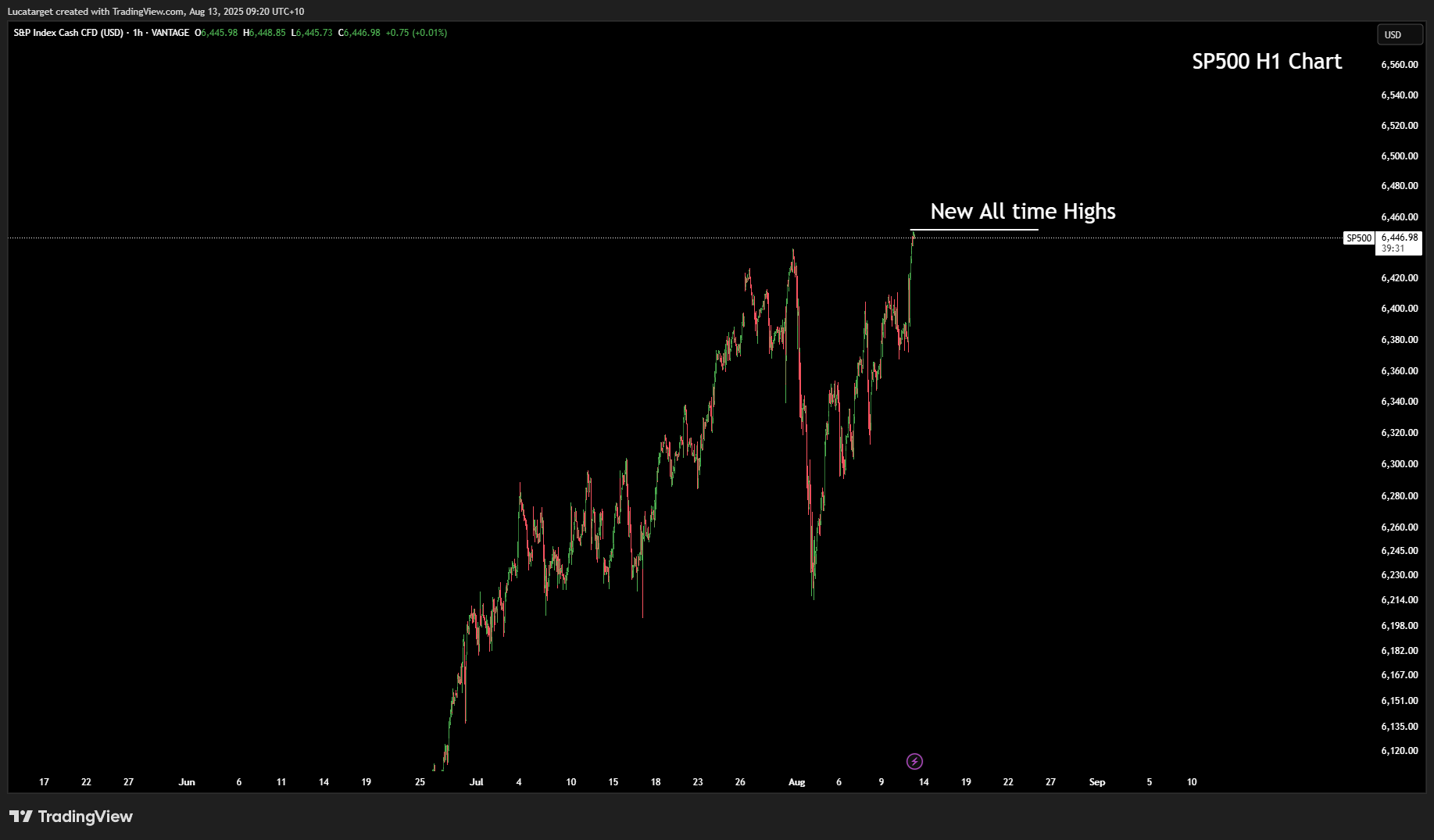Click the 6,300.00 price scale label

(1399, 464)
